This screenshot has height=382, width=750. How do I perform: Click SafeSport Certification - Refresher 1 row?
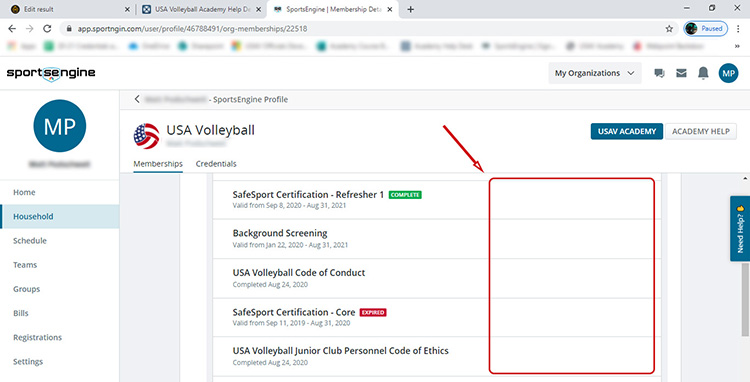(437, 200)
